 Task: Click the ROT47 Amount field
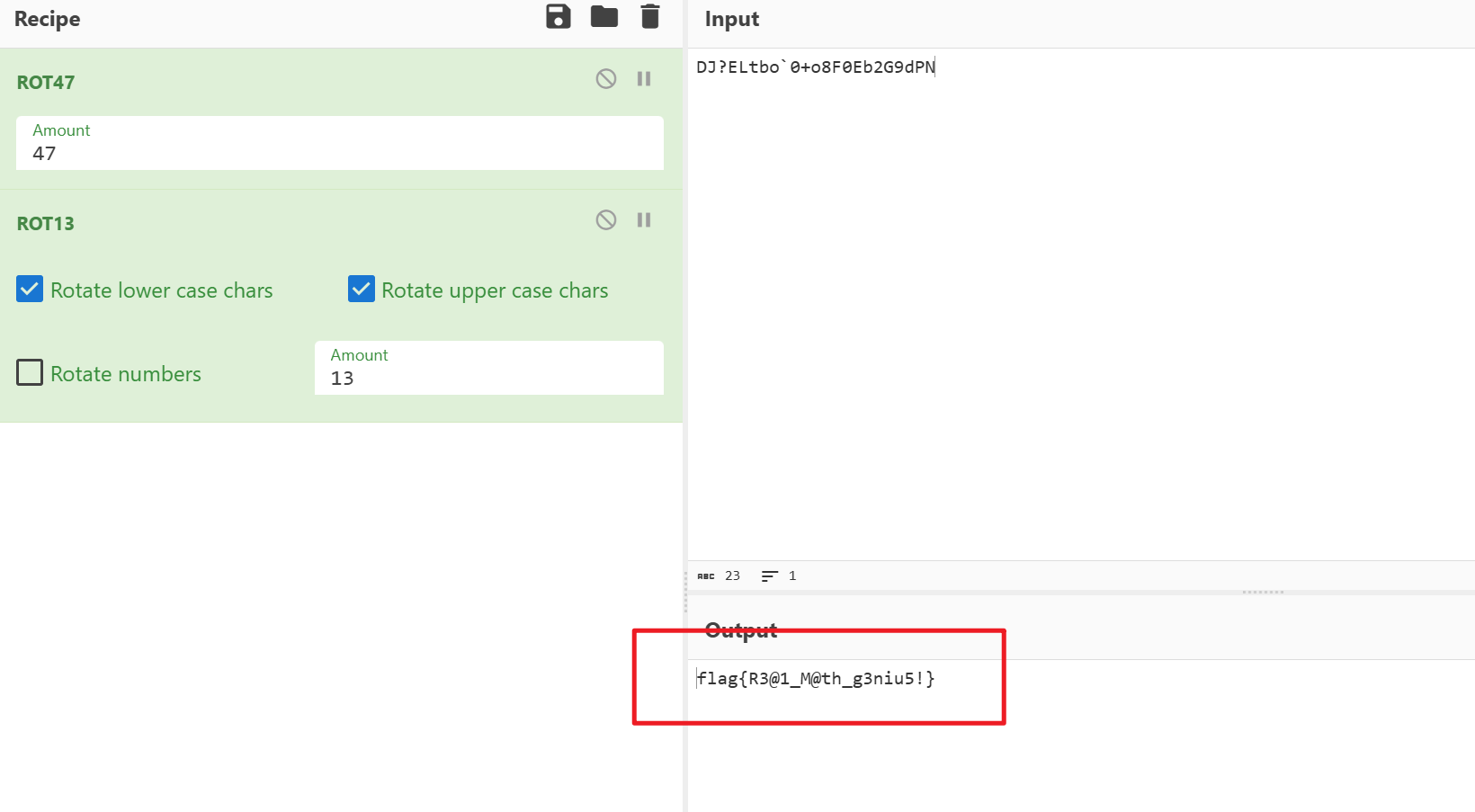[x=339, y=153]
